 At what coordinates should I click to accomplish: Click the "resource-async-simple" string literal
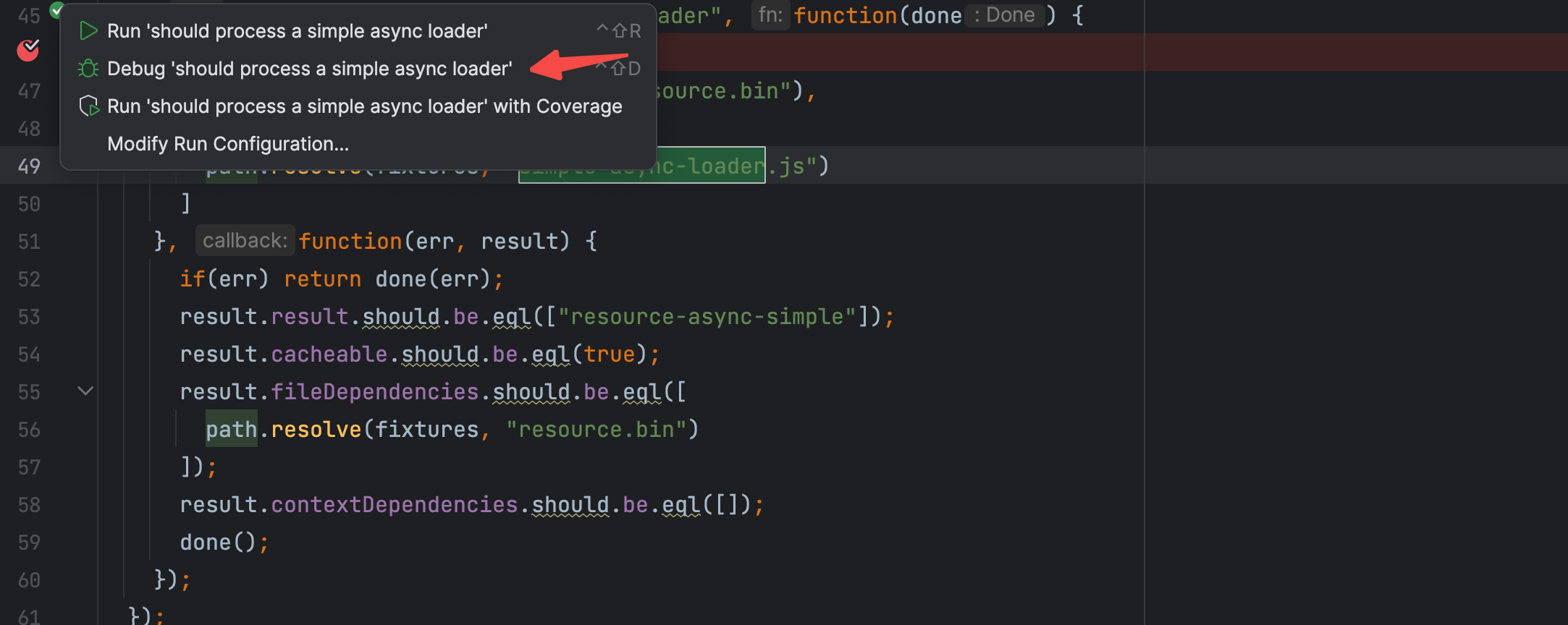coord(707,317)
